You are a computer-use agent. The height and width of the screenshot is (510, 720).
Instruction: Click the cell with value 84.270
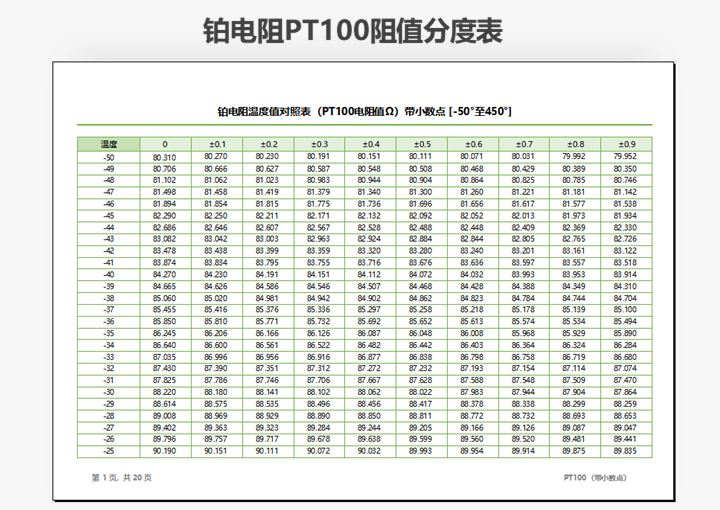pyautogui.click(x=165, y=274)
